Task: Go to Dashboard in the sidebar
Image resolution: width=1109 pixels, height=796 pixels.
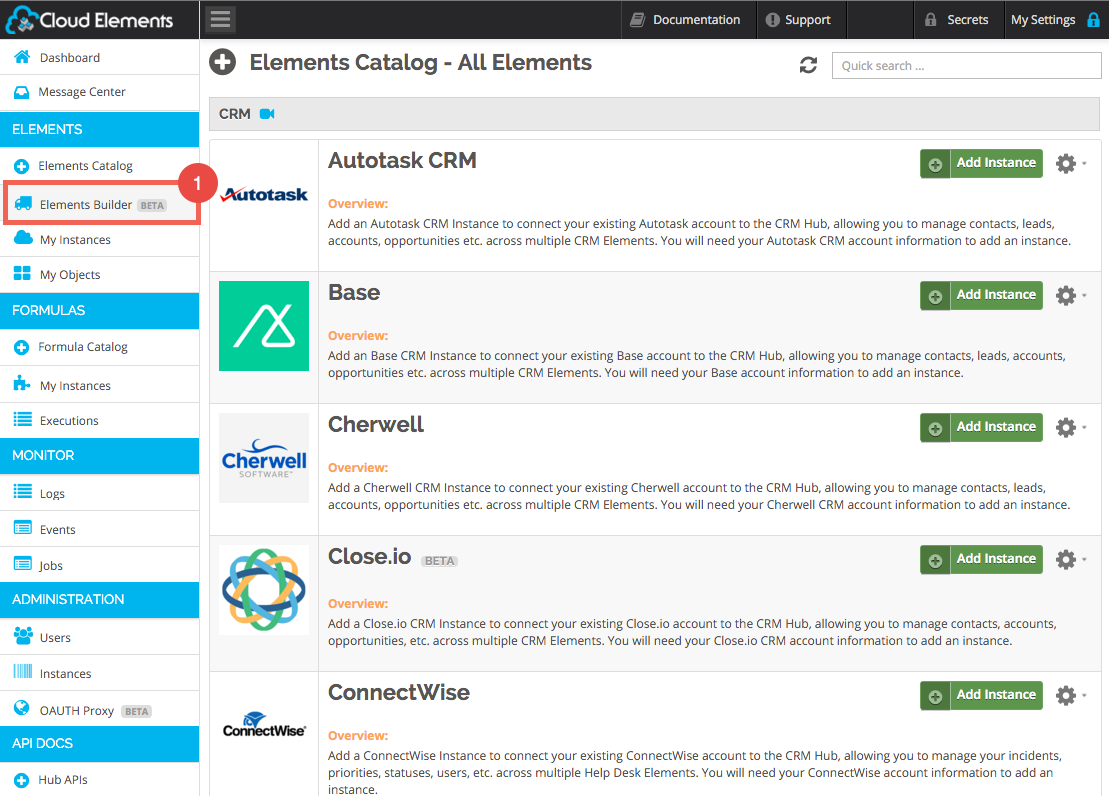Action: tap(100, 57)
